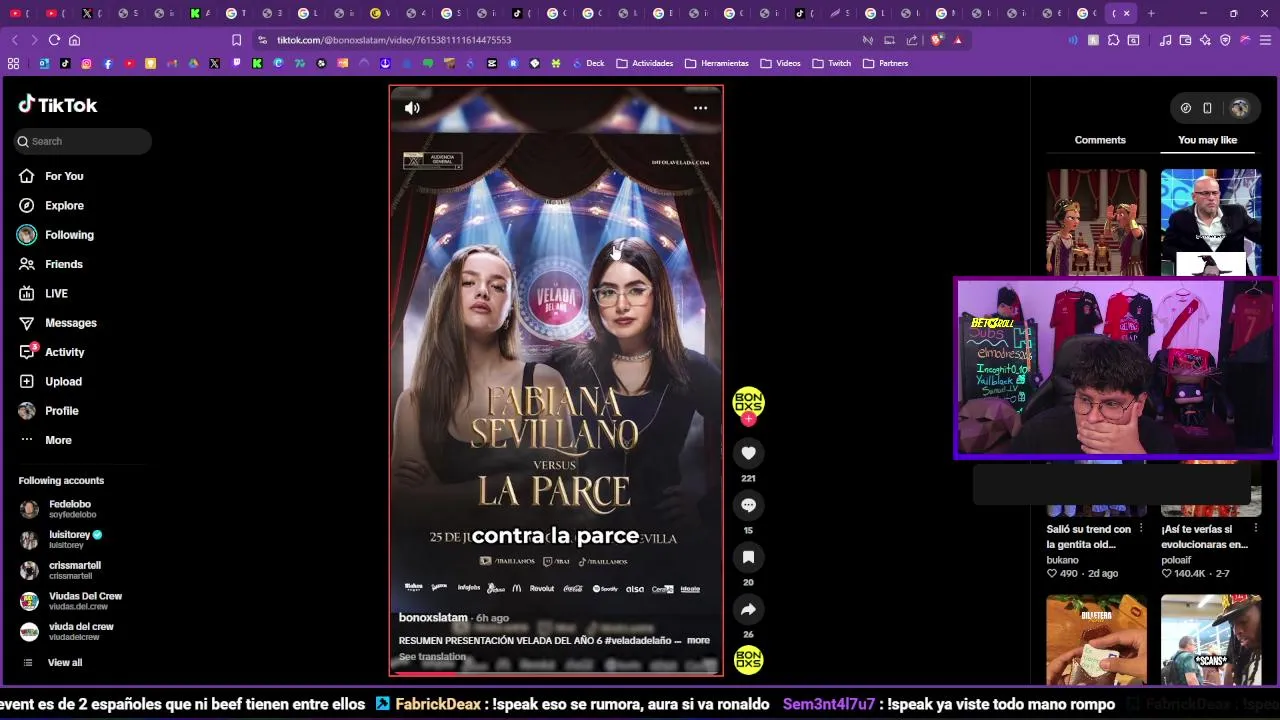The height and width of the screenshot is (720, 1280).
Task: Expand View all following accounts
Action: (x=52, y=663)
